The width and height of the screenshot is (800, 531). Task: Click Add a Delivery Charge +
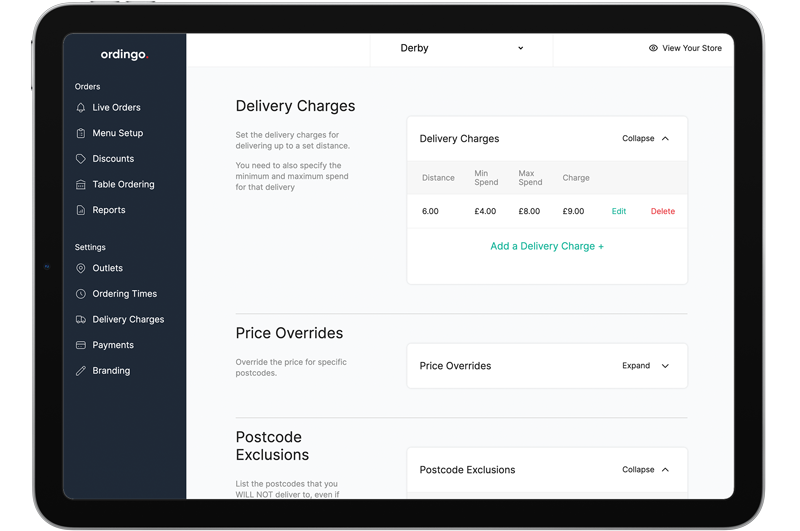[547, 246]
